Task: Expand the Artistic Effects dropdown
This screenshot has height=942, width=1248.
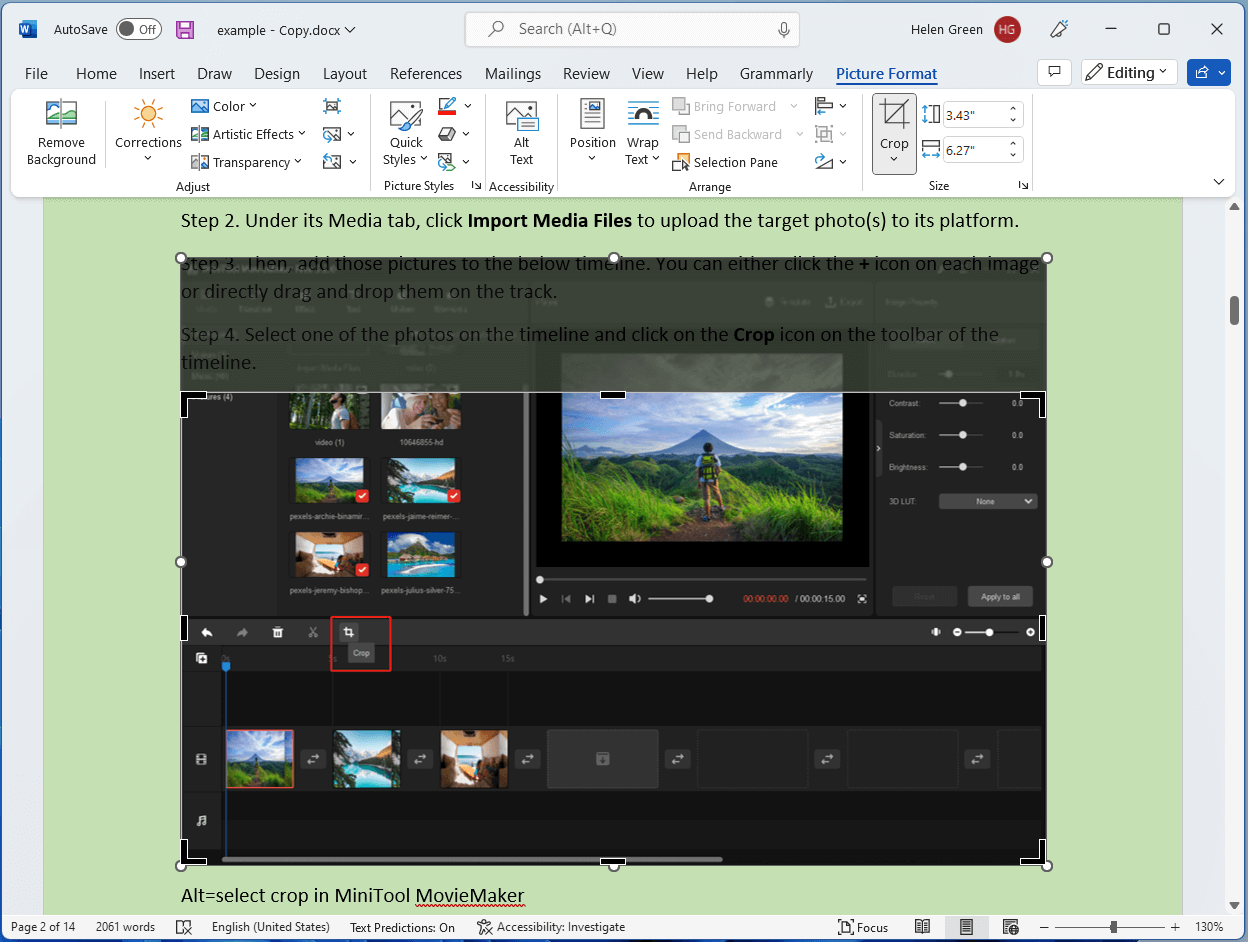Action: click(x=246, y=133)
